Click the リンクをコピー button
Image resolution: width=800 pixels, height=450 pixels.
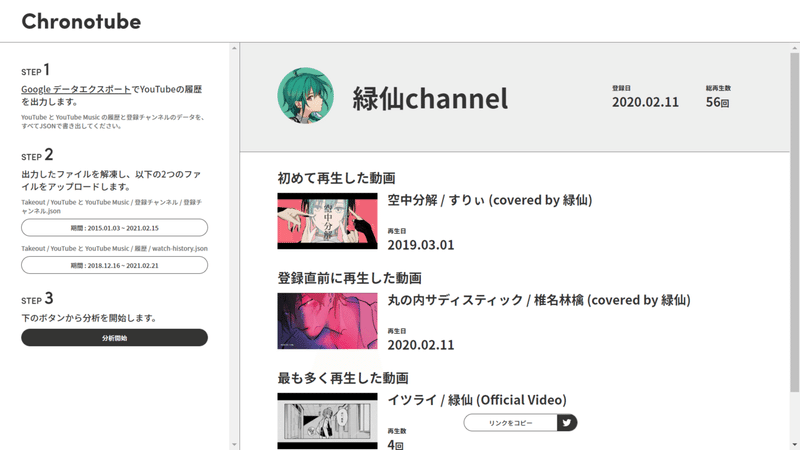[510, 422]
